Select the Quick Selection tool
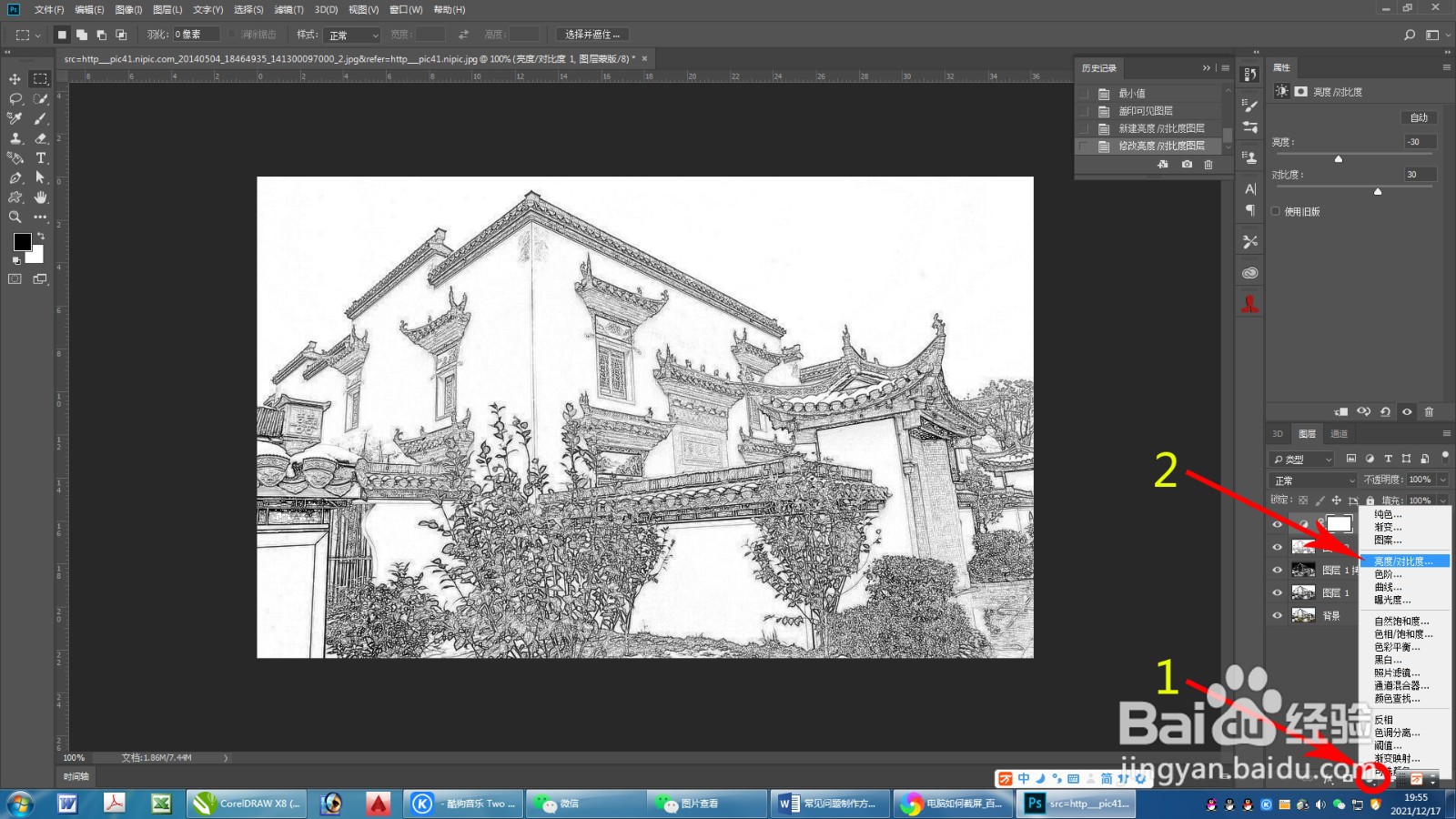The height and width of the screenshot is (819, 1456). [40, 98]
